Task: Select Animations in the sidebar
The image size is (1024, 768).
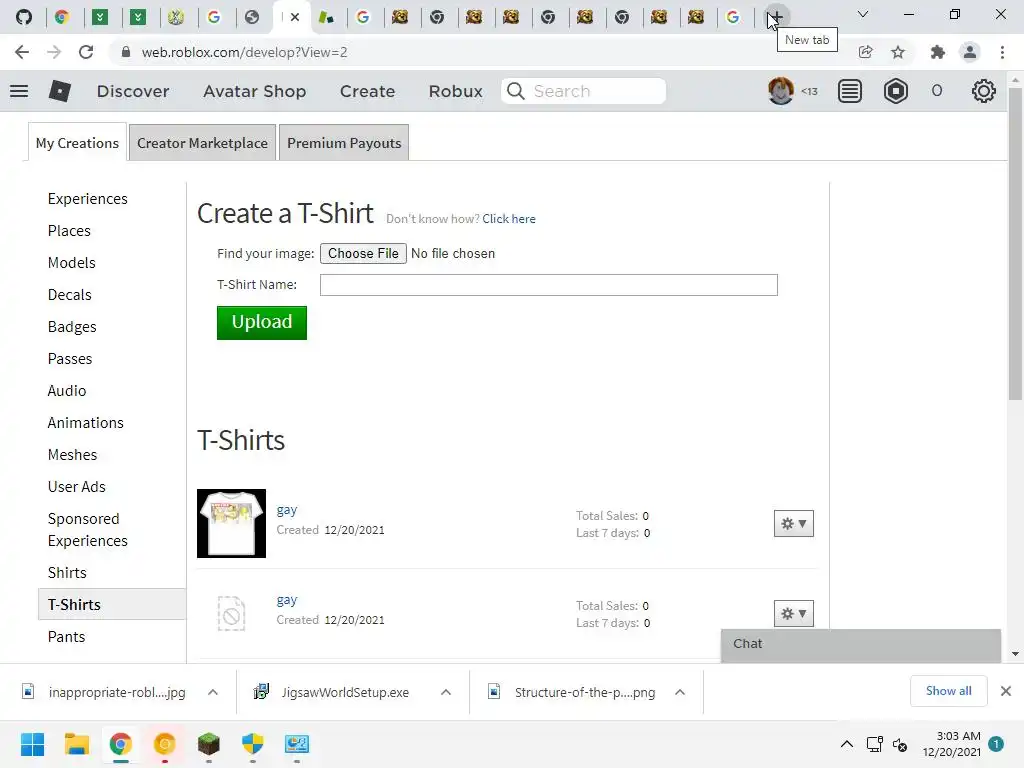Action: pos(86,423)
